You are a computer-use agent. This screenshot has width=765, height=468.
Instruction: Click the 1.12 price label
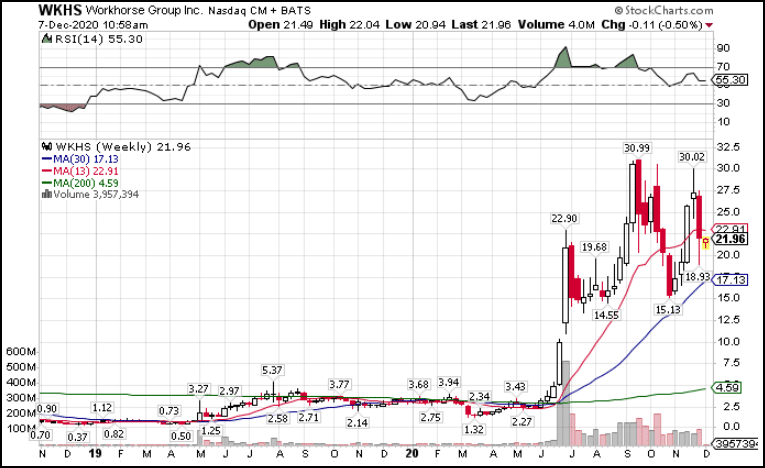tap(102, 407)
